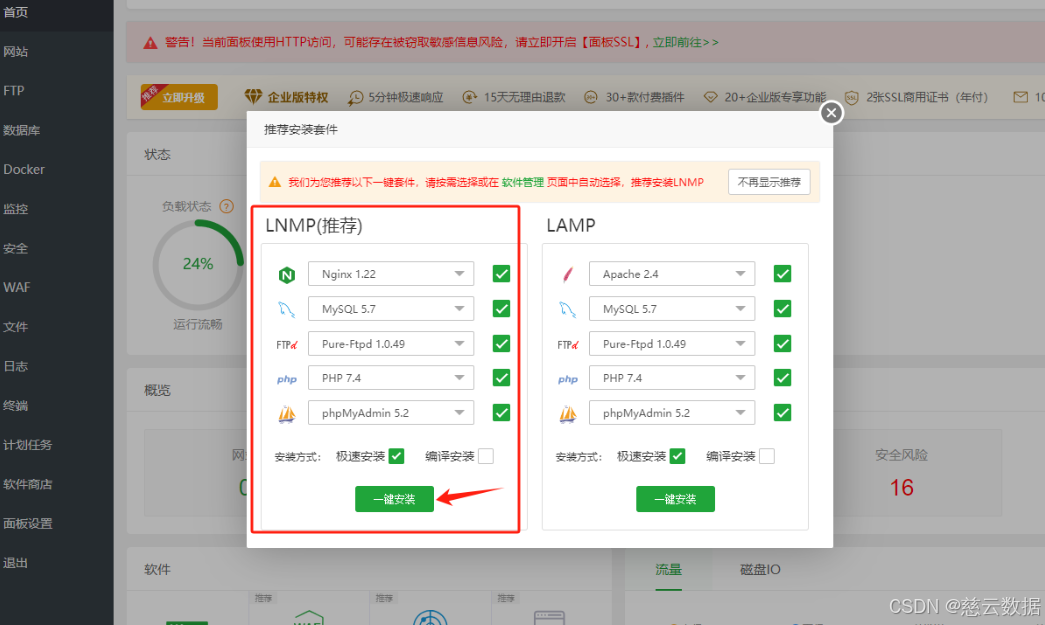The image size is (1045, 625).
Task: Click the MySQL dolphin icon in LAMP
Action: coord(568,309)
